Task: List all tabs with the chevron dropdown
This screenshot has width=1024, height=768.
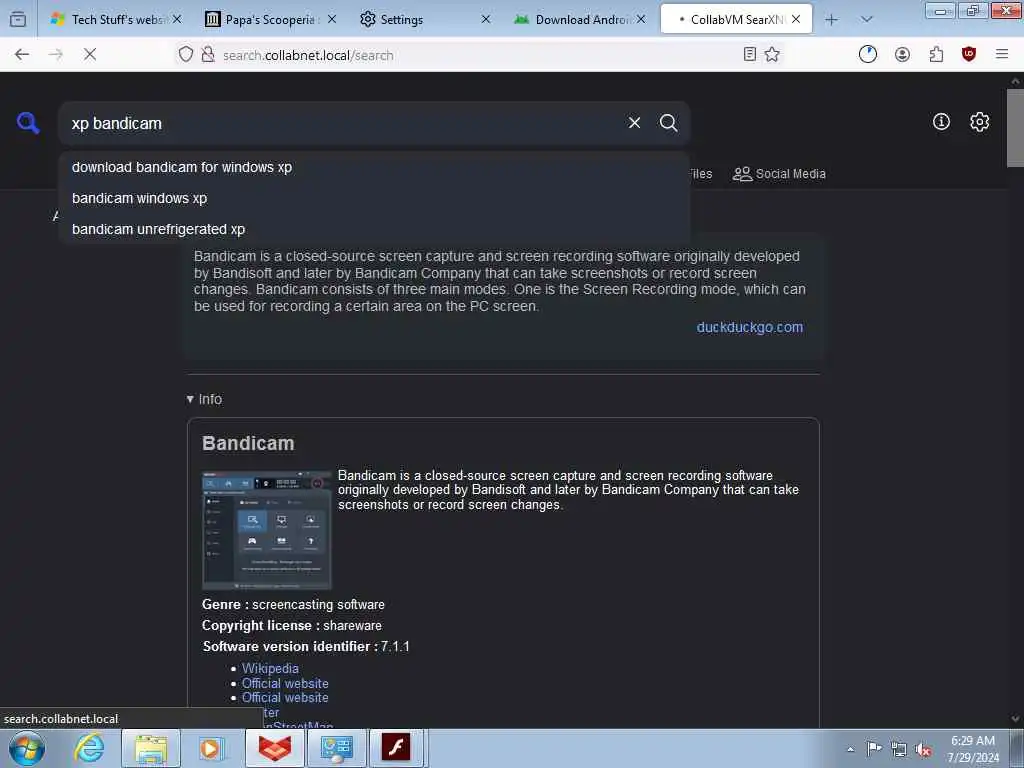Action: click(867, 20)
